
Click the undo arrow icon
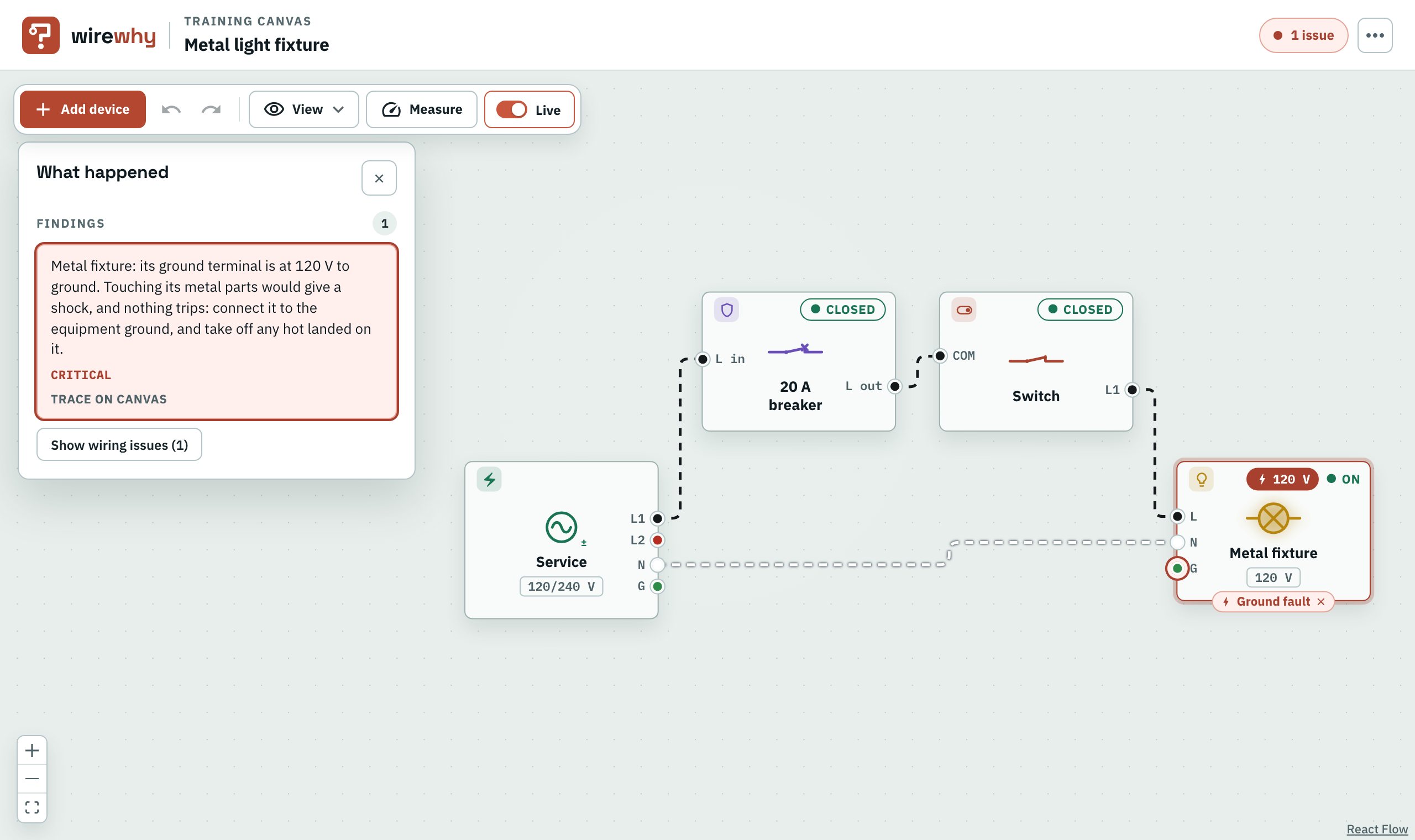click(171, 109)
